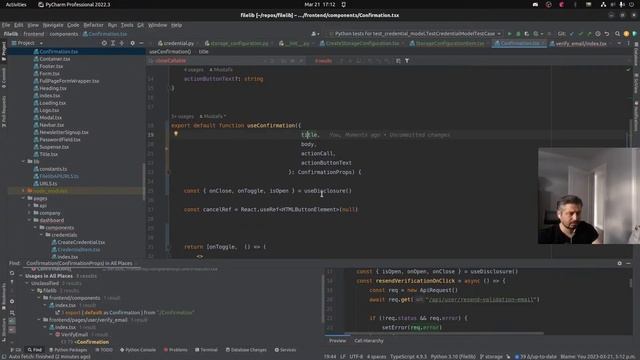Collapse the credentials folder
The height and width of the screenshot is (360, 640).
[42, 235]
